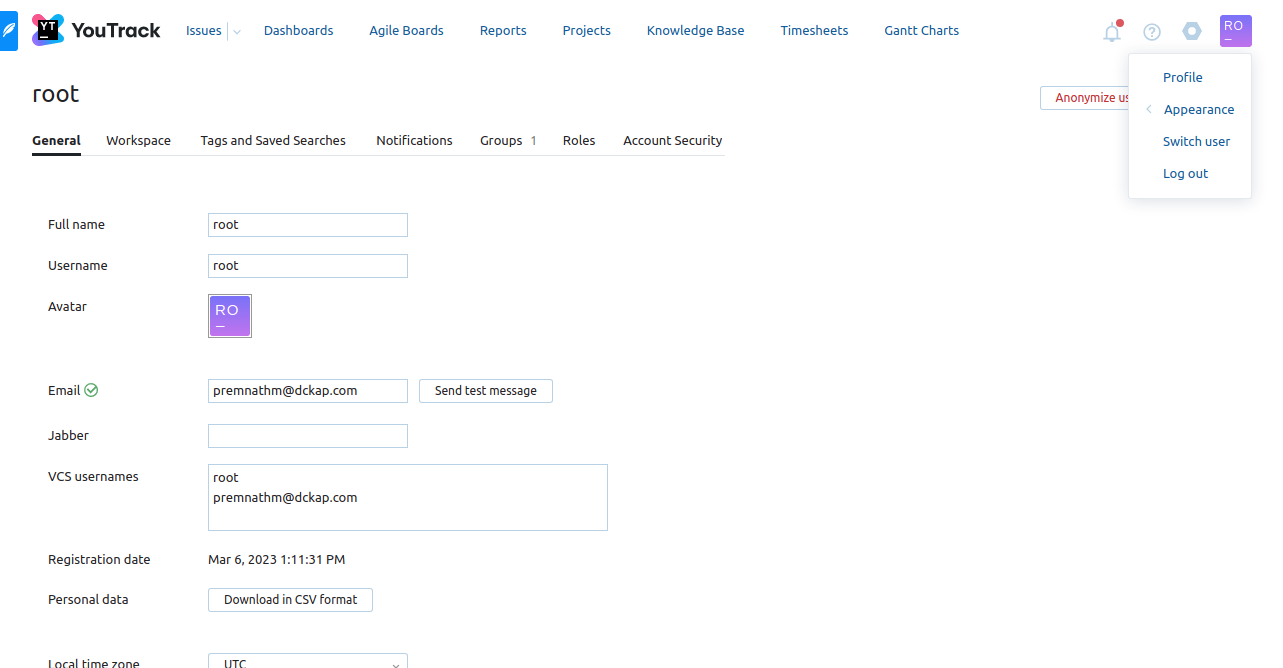Viewport: 1283px width, 668px height.
Task: Expand the dropdown chevron next to Issues
Action: pos(236,31)
